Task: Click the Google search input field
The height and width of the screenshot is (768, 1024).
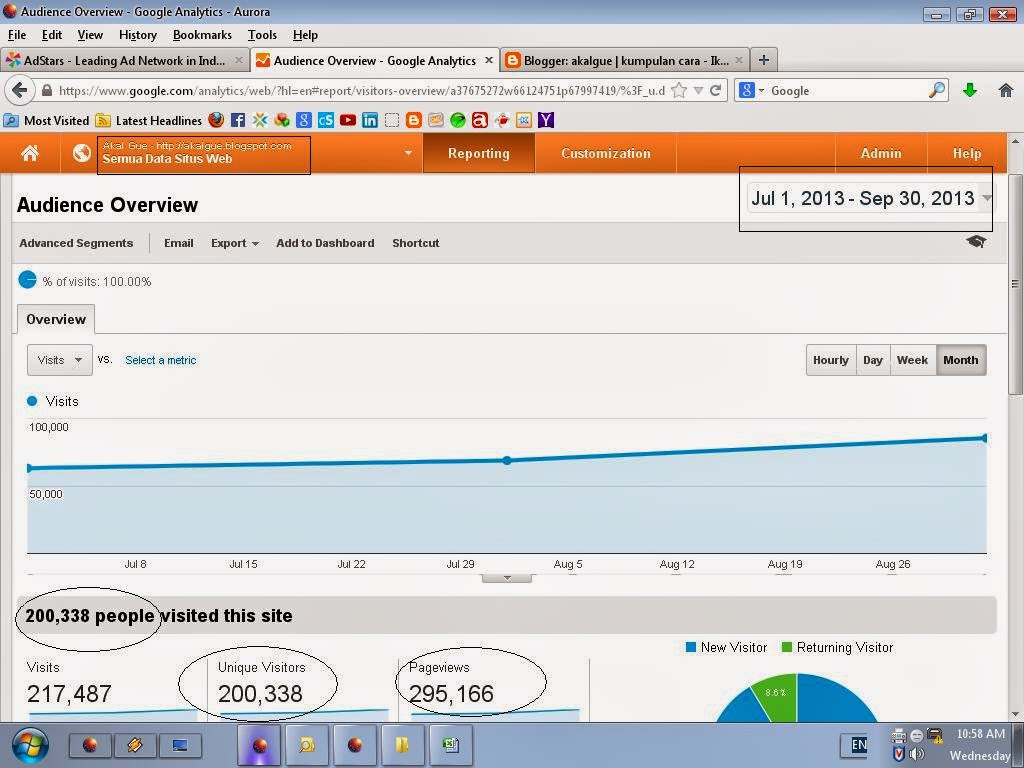Action: point(847,90)
